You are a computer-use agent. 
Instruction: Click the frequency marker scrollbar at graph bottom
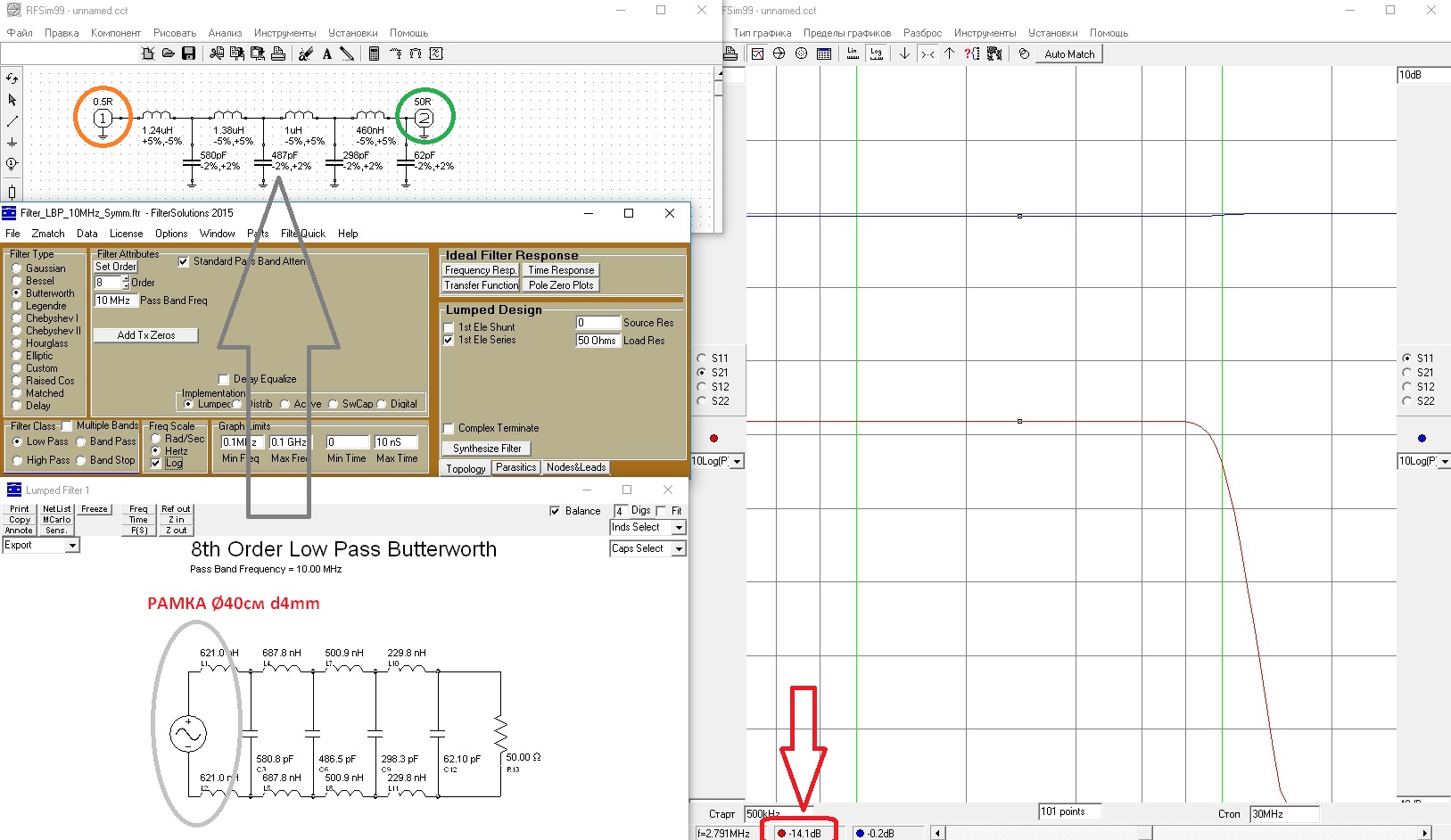point(1181,833)
